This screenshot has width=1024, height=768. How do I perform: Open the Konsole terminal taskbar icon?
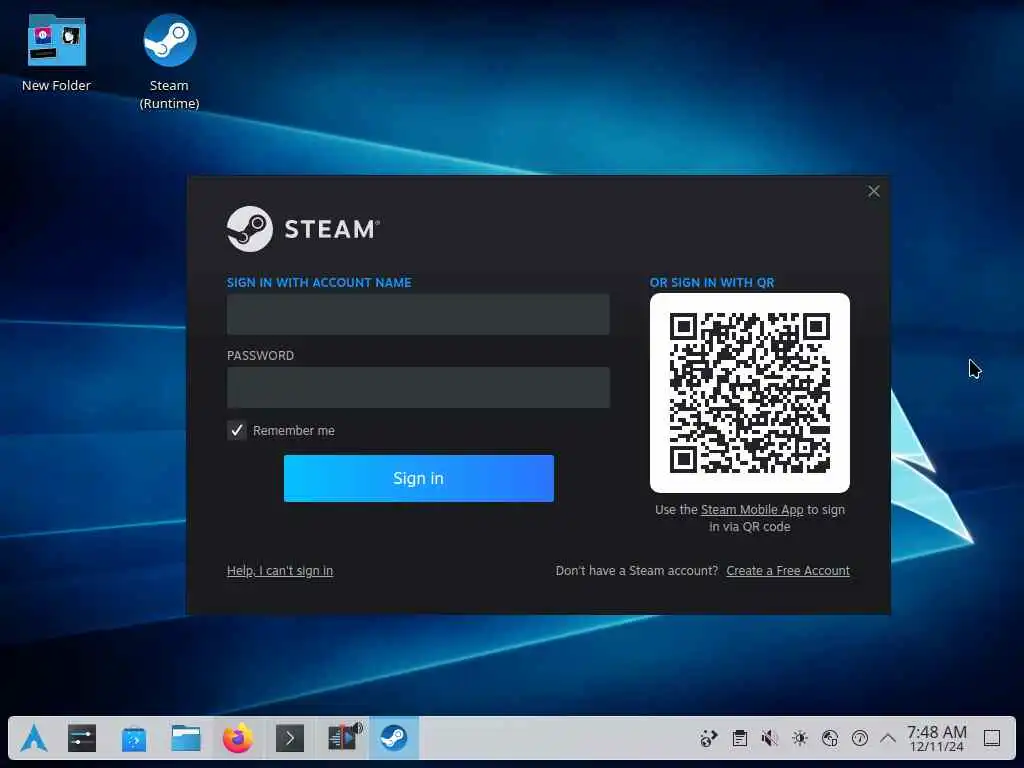click(x=290, y=739)
